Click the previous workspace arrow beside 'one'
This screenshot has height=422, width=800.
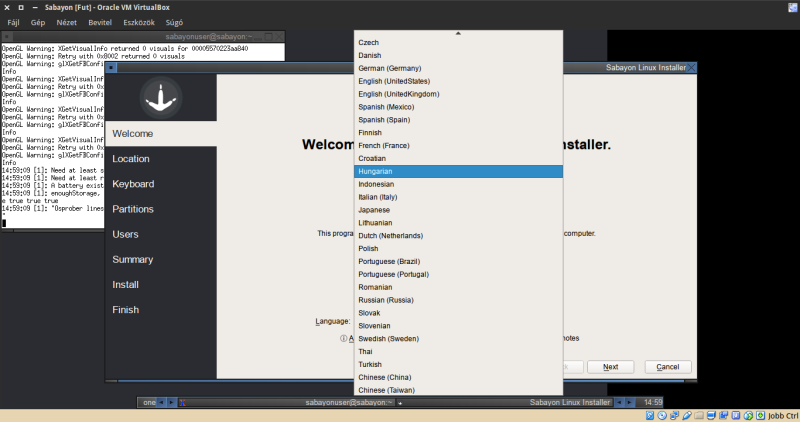(161, 403)
